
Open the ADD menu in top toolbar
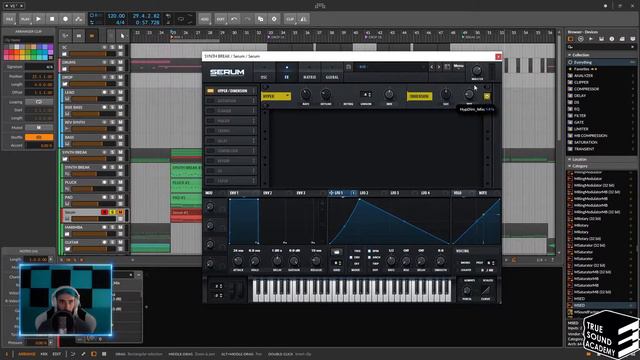pos(205,19)
